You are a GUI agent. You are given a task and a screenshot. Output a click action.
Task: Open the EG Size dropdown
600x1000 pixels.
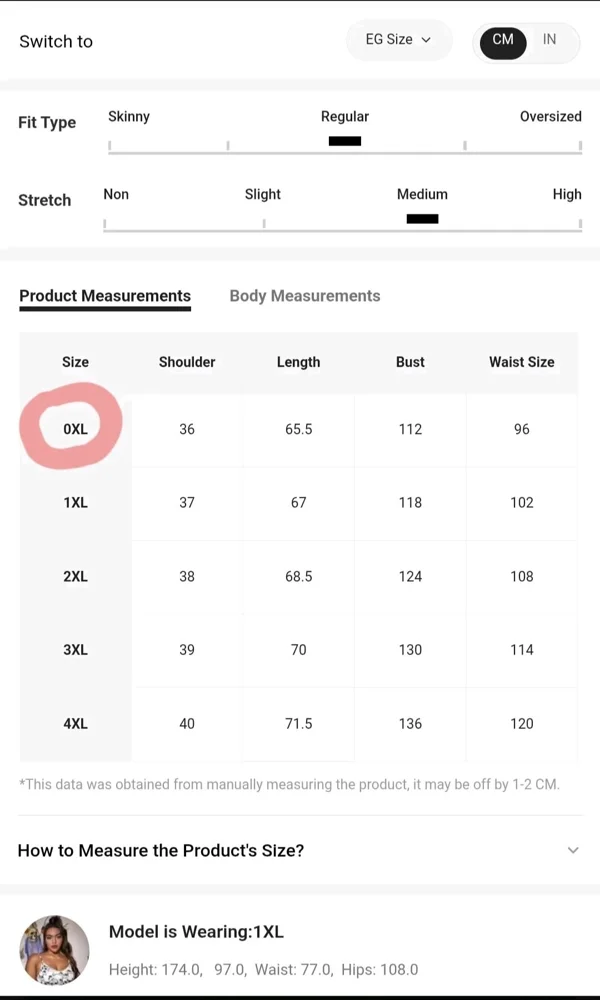399,40
